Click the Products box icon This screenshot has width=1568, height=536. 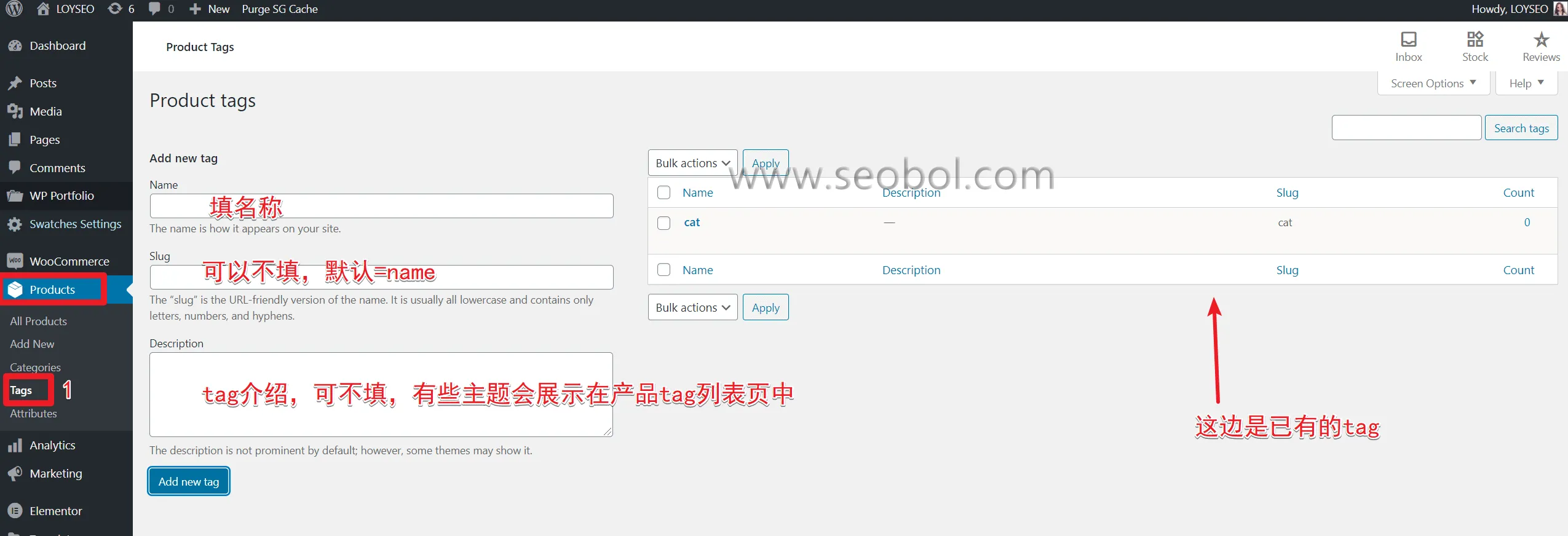[15, 290]
